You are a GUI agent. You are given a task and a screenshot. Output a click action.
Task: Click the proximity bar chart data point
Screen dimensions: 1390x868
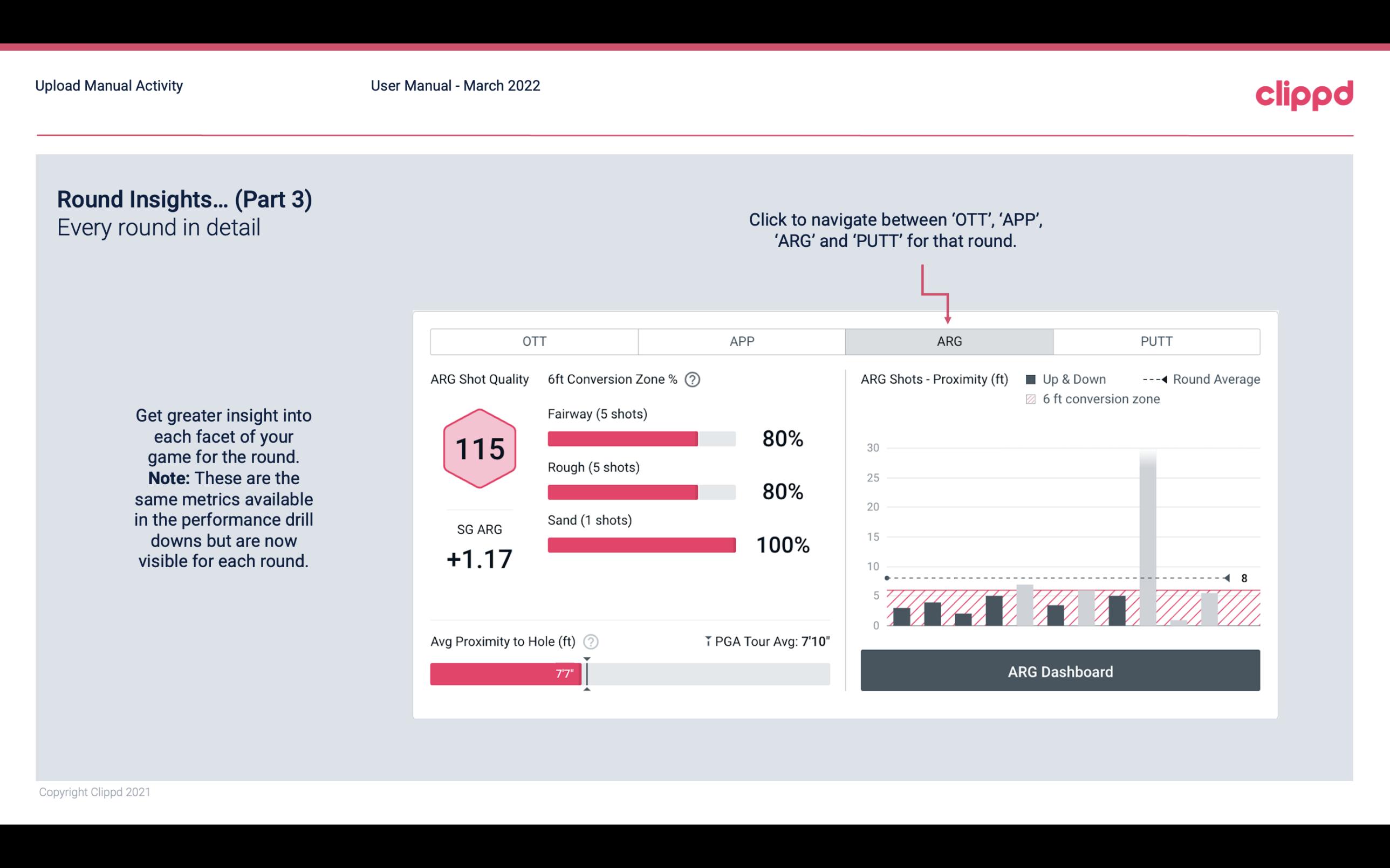click(884, 578)
